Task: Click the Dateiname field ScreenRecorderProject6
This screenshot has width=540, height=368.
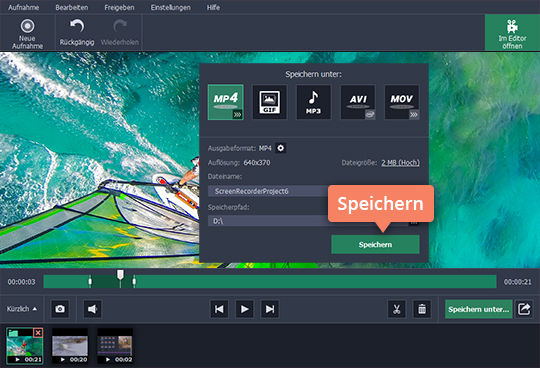Action: pyautogui.click(x=269, y=191)
